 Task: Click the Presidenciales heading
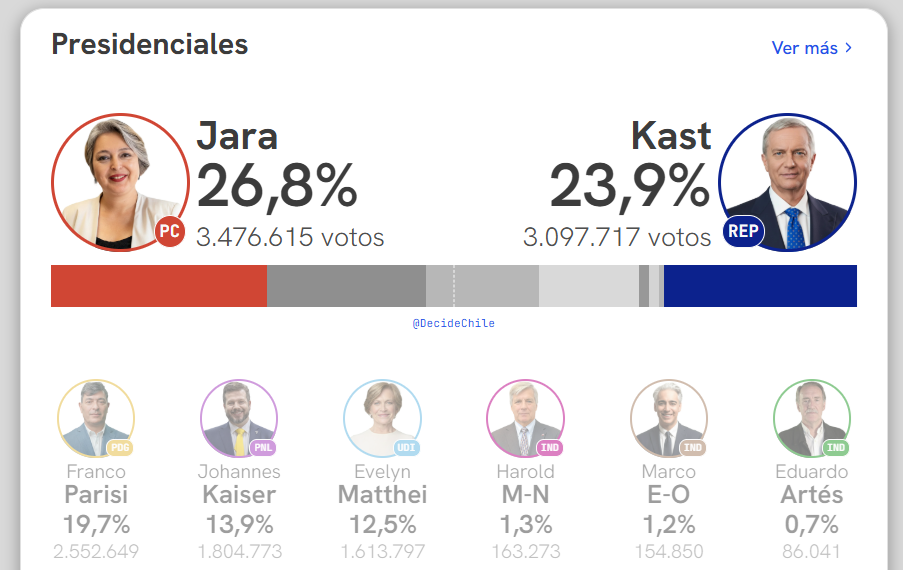pyautogui.click(x=149, y=44)
